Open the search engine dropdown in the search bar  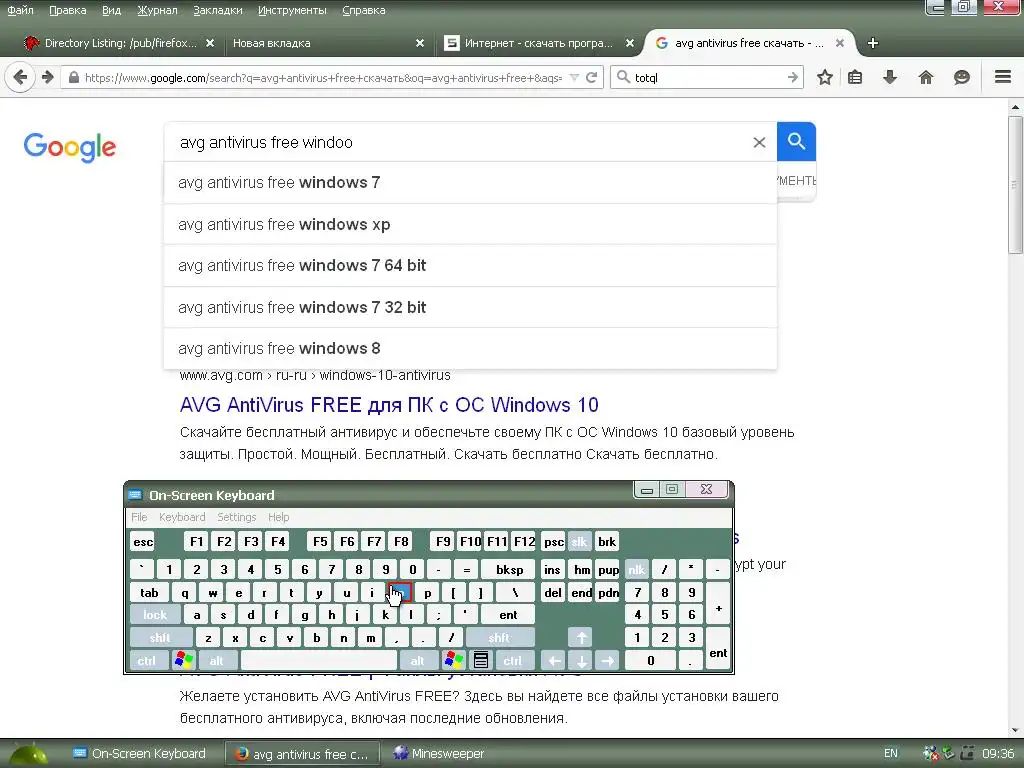(x=624, y=77)
